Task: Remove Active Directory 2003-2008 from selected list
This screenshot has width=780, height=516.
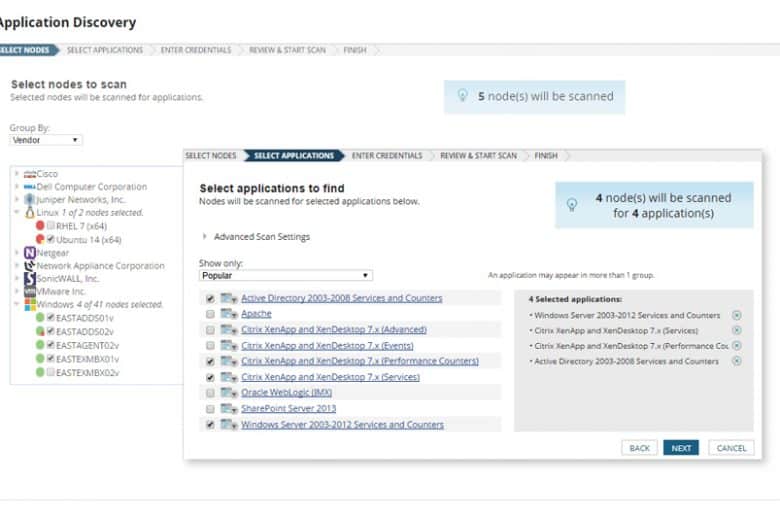Action: click(x=737, y=361)
